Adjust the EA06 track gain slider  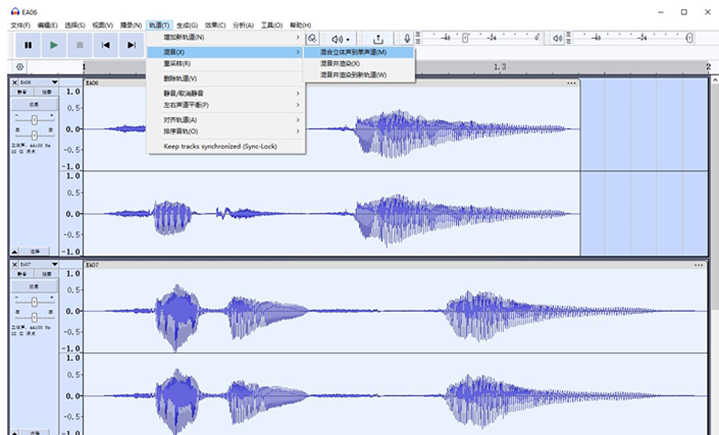pyautogui.click(x=35, y=119)
